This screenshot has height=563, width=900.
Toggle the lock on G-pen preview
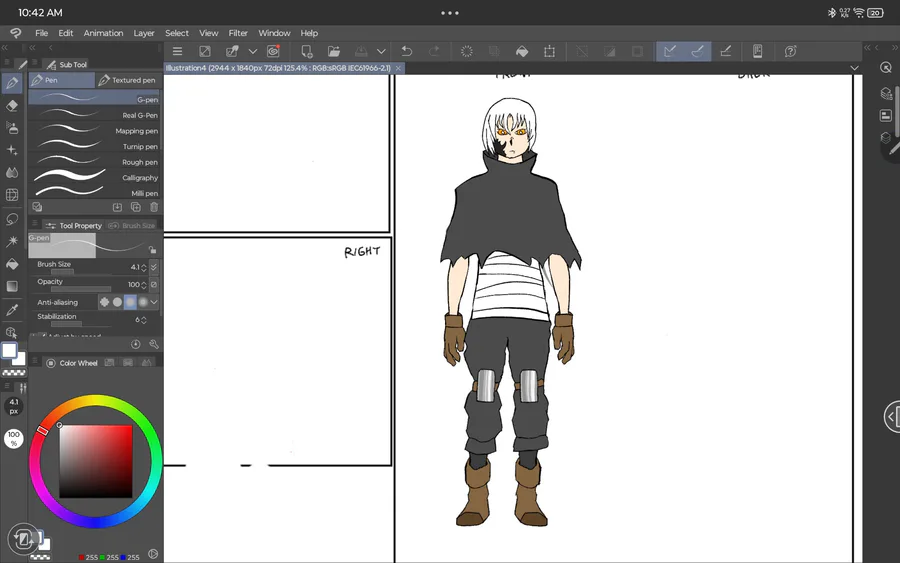[152, 250]
